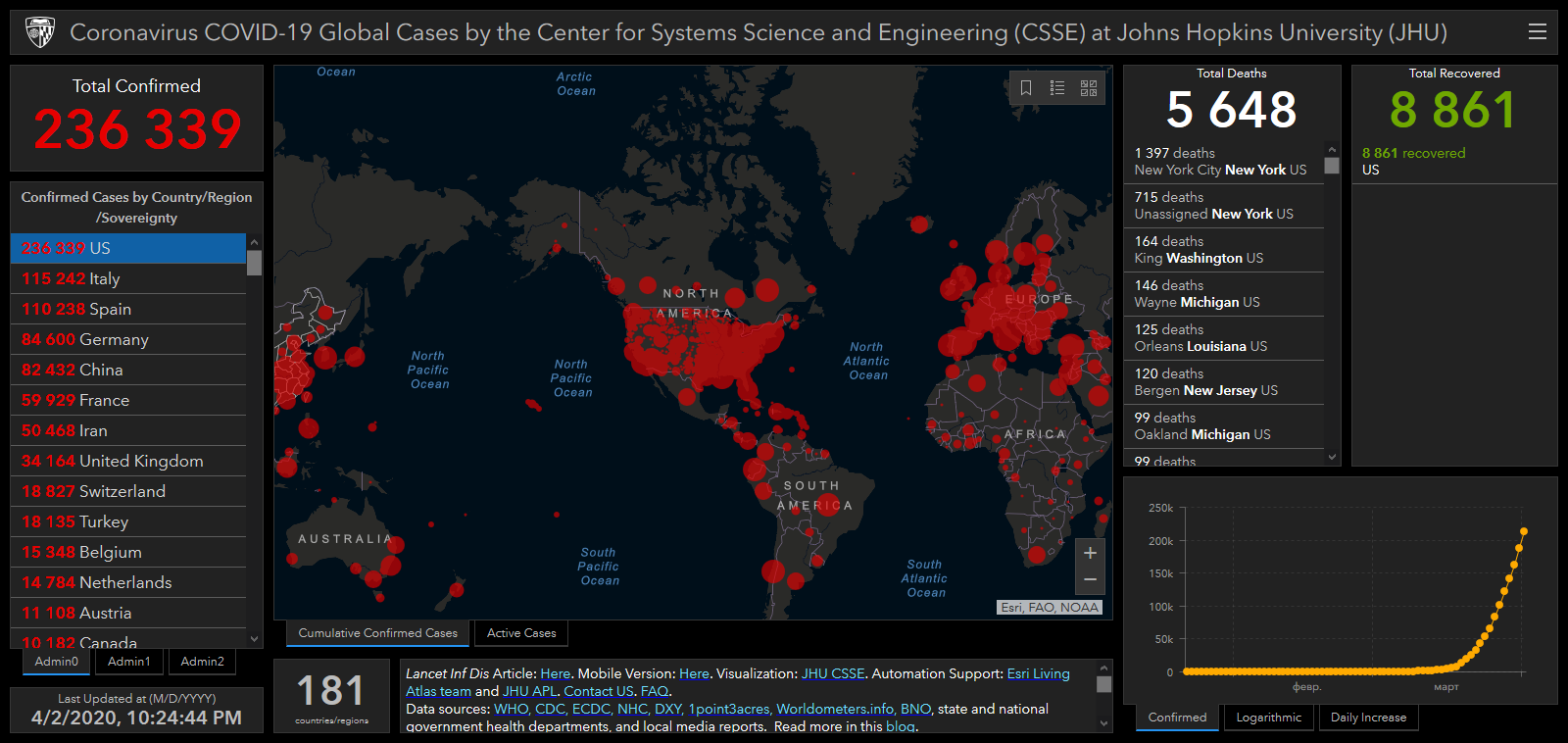Select the Admin0 tab
1568x743 pixels.
point(57,662)
